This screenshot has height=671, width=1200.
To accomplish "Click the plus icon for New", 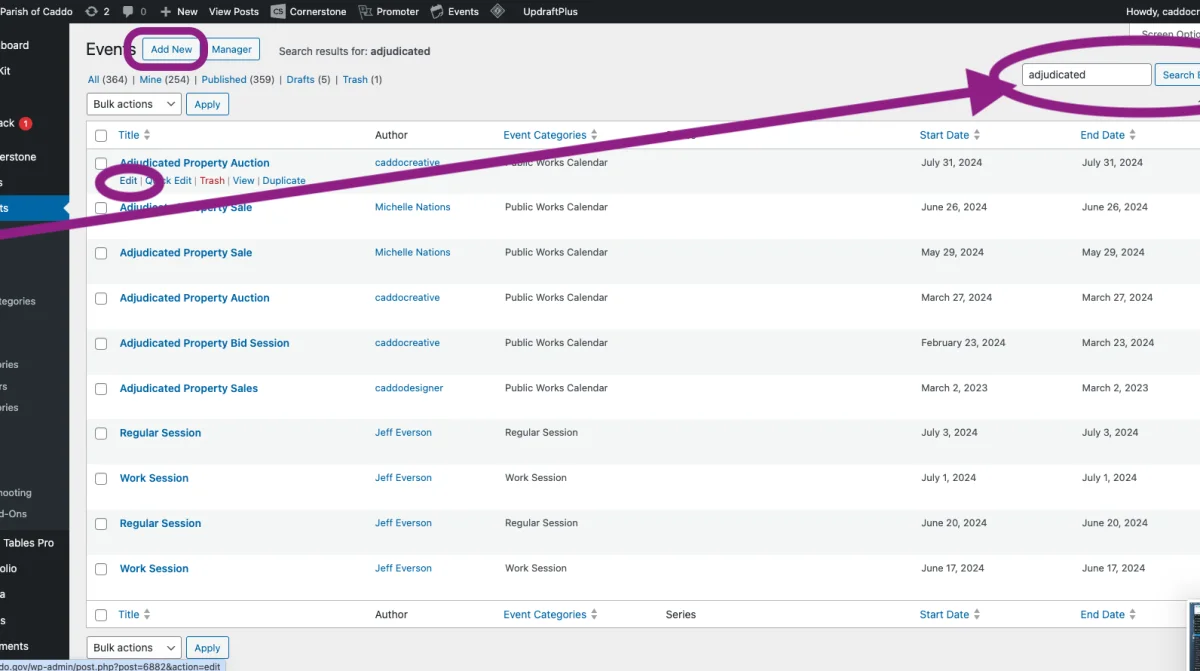I will [166, 12].
